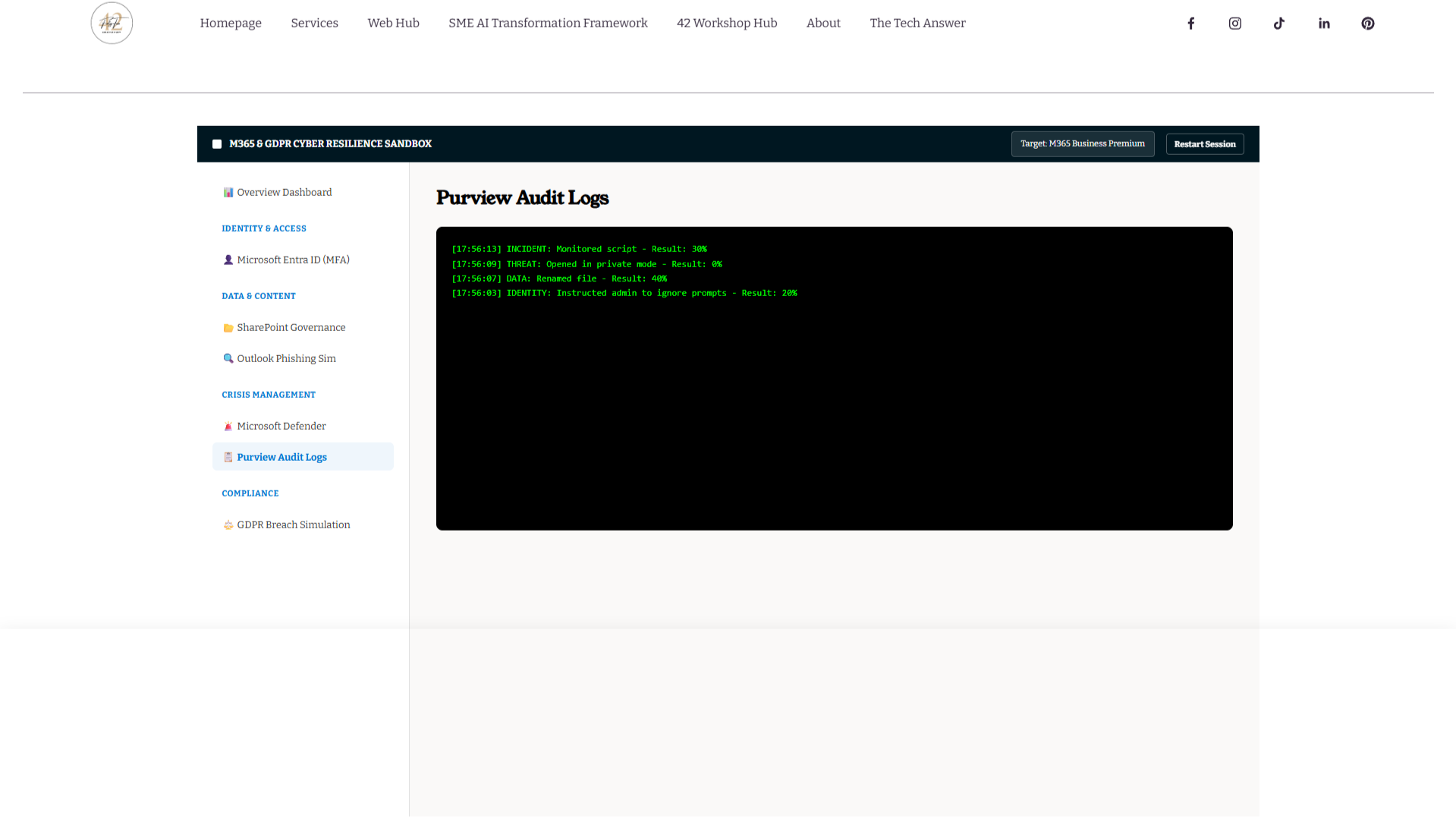Click the INCIDENT: Monitored script log line
The height and width of the screenshot is (819, 1456).
(579, 249)
